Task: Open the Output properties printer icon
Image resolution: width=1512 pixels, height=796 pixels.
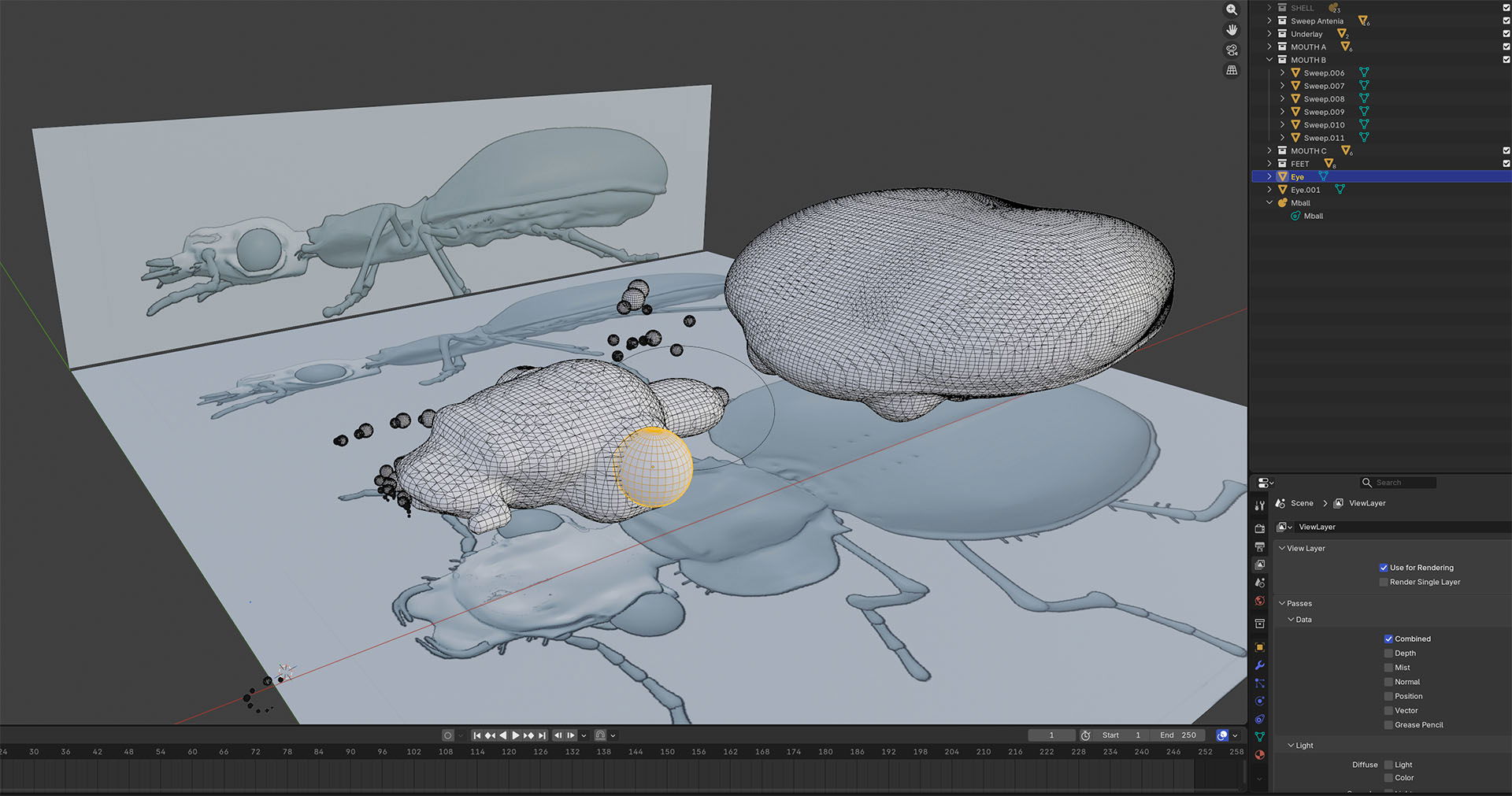Action: 1260,546
